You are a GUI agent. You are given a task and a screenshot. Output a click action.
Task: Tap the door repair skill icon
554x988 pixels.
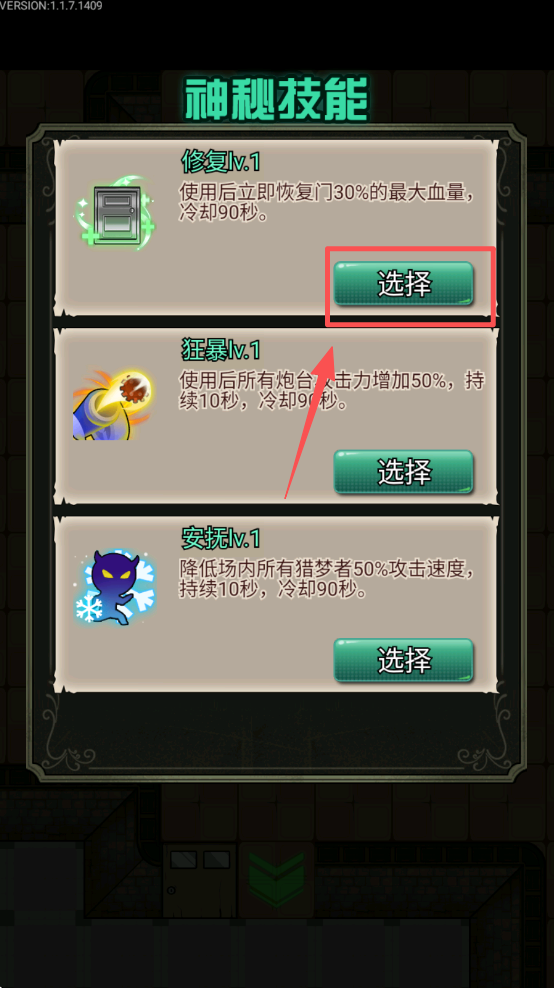click(115, 212)
